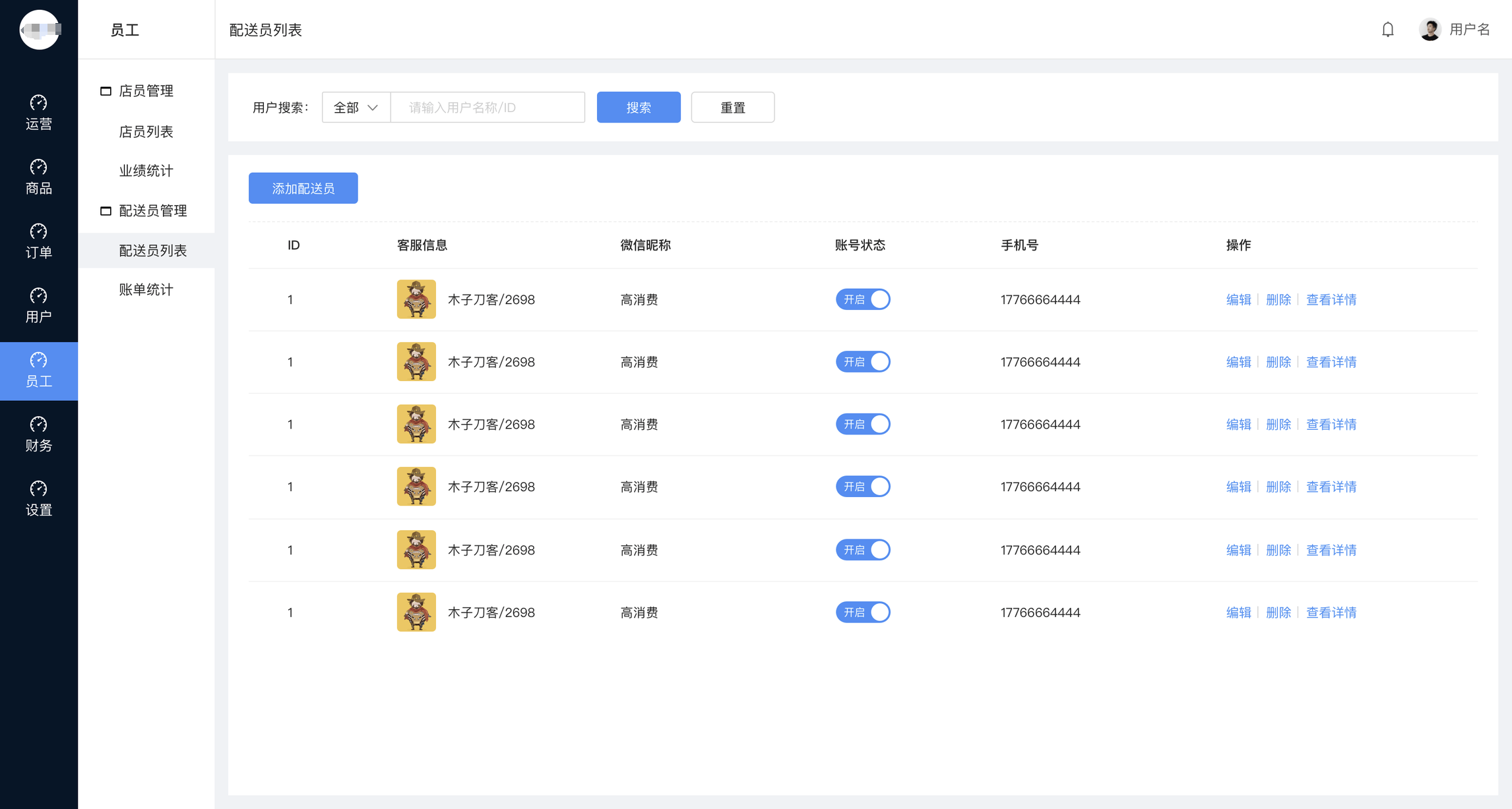Screen dimensions: 1512x809
Task: Click the notification bell icon
Action: [x=1388, y=30]
